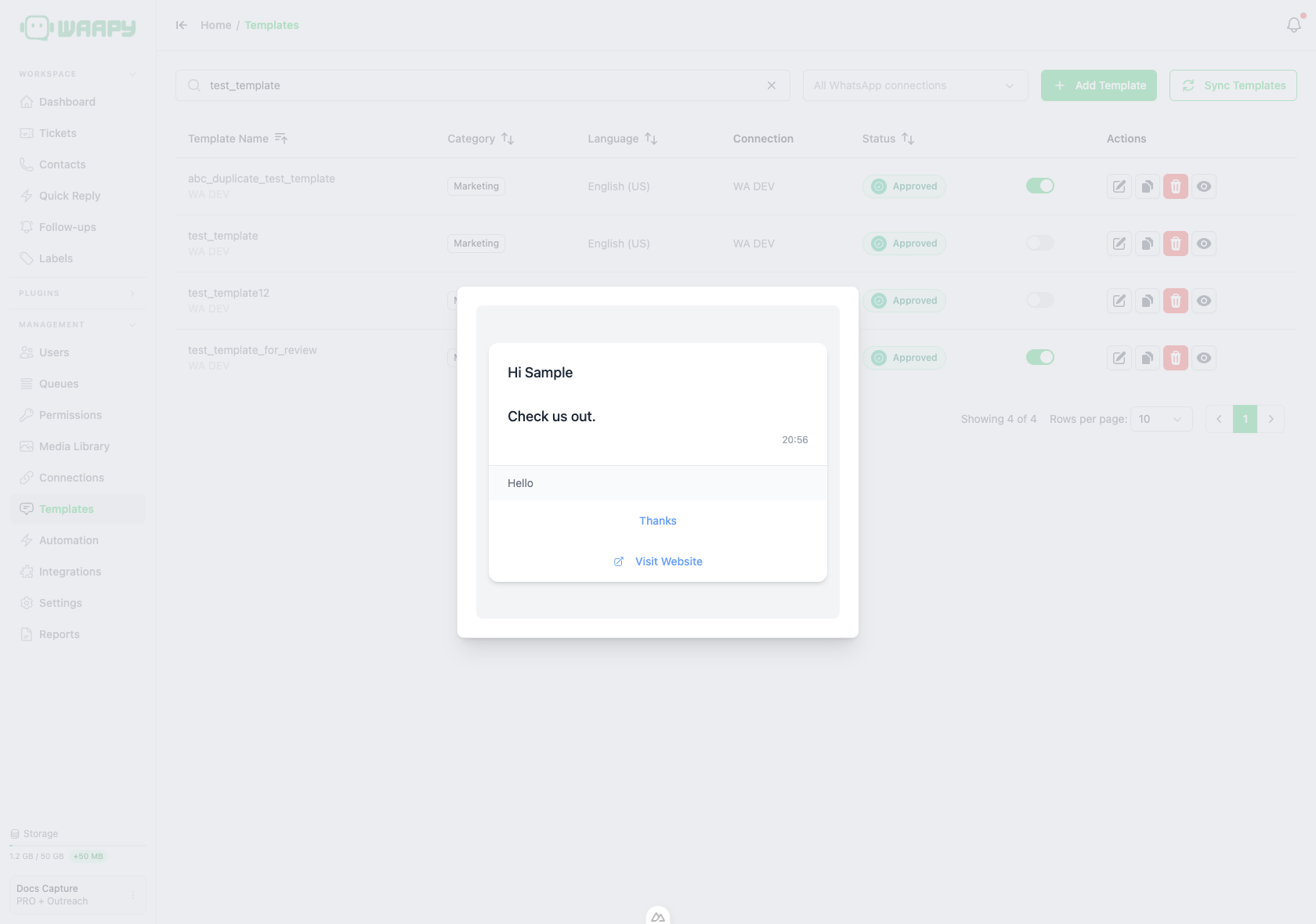Sort by Category column
The height and width of the screenshot is (924, 1316).
click(508, 139)
